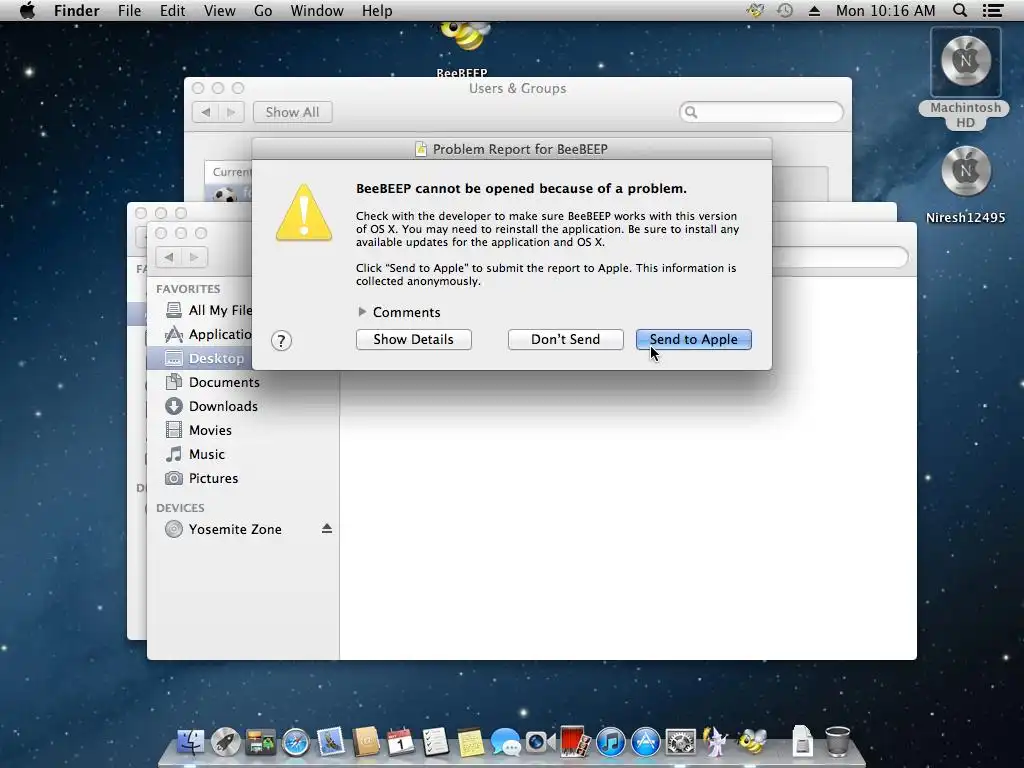Viewport: 1024px width, 768px height.
Task: Open the Finder menu
Action: pyautogui.click(x=76, y=11)
